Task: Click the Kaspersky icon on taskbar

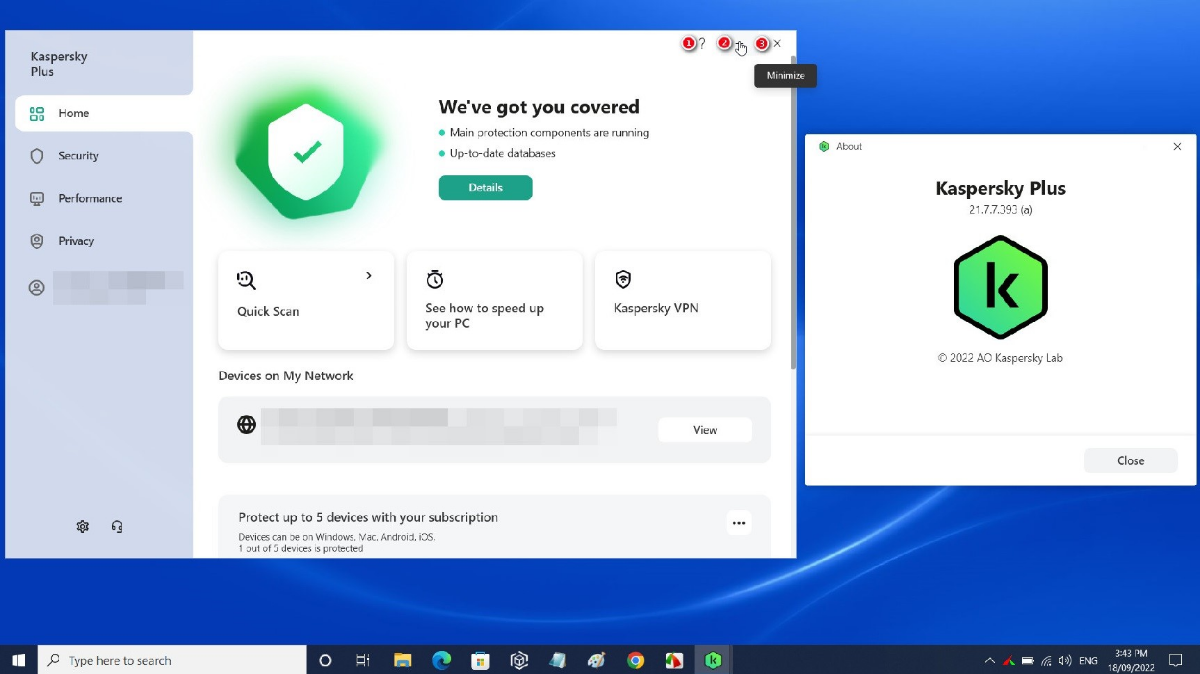Action: tap(713, 660)
